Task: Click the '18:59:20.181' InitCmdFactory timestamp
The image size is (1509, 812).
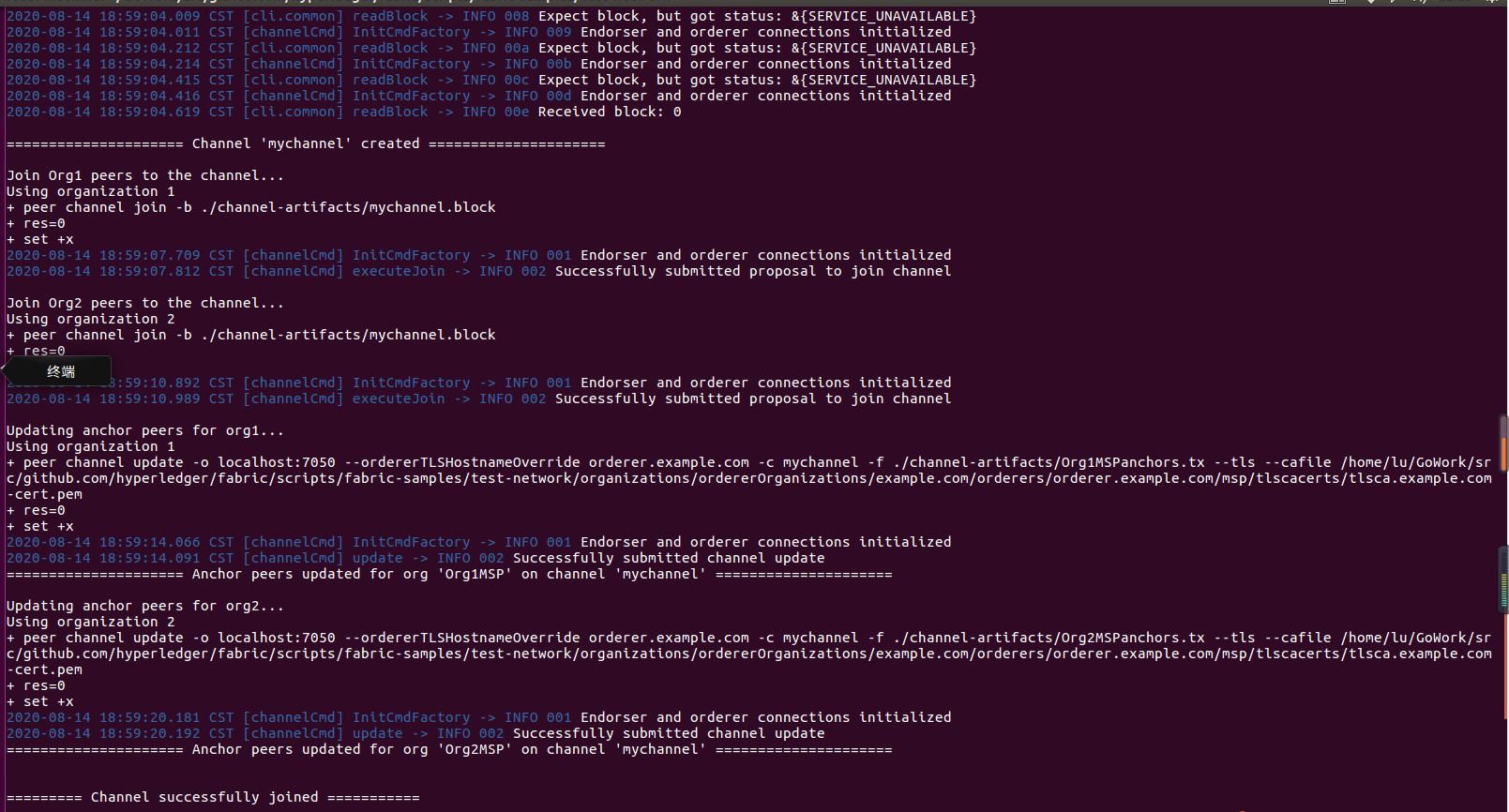Action: [x=150, y=717]
